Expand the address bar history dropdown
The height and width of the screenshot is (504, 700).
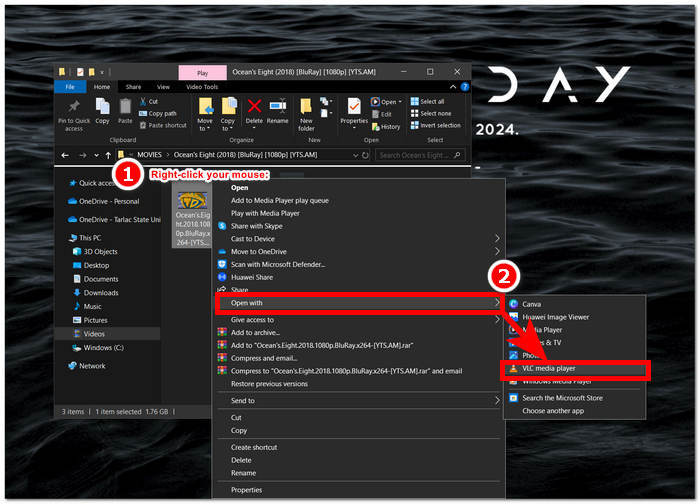tap(356, 155)
